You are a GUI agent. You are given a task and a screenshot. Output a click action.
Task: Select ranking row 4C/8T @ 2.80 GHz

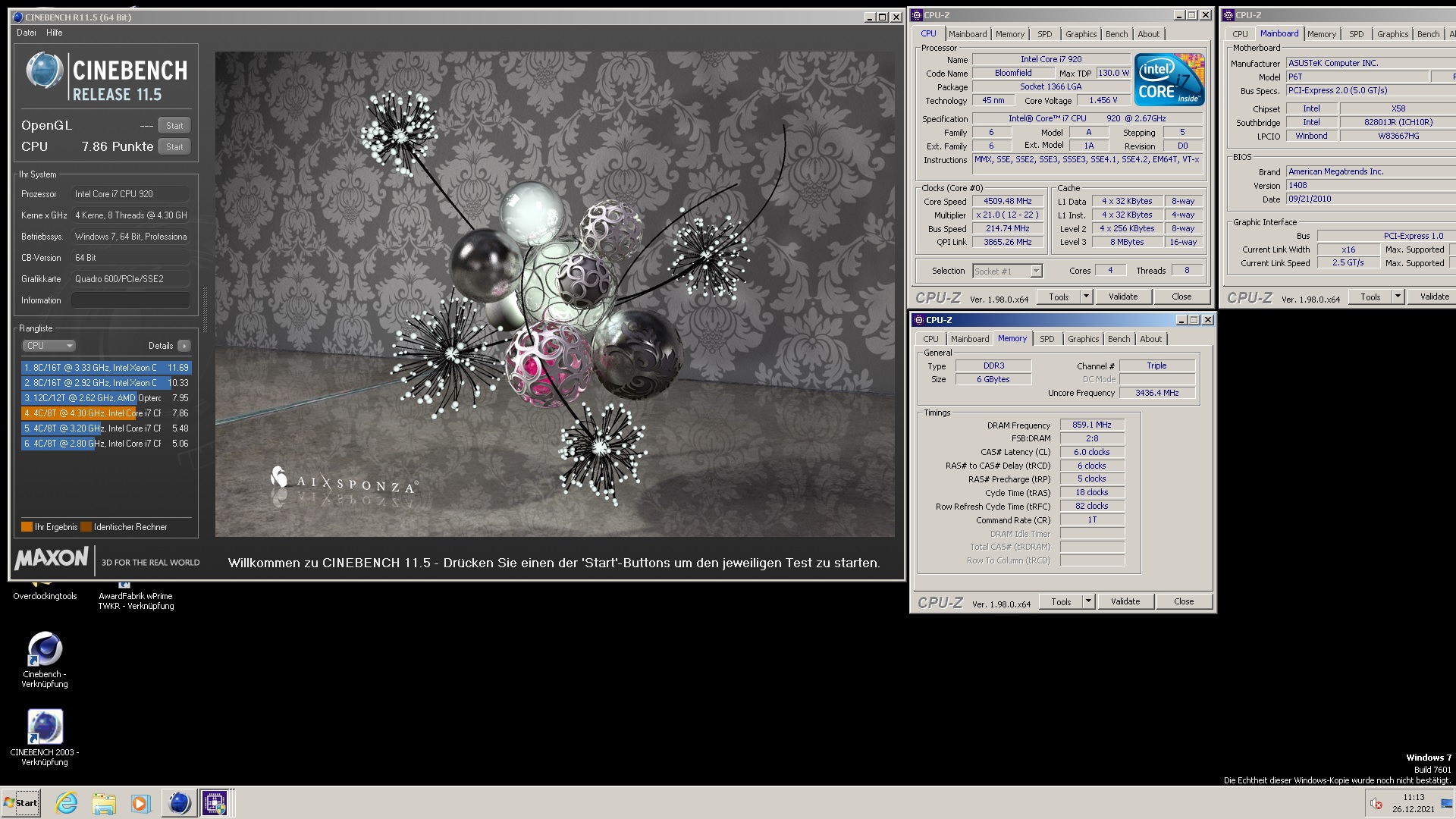(x=106, y=444)
